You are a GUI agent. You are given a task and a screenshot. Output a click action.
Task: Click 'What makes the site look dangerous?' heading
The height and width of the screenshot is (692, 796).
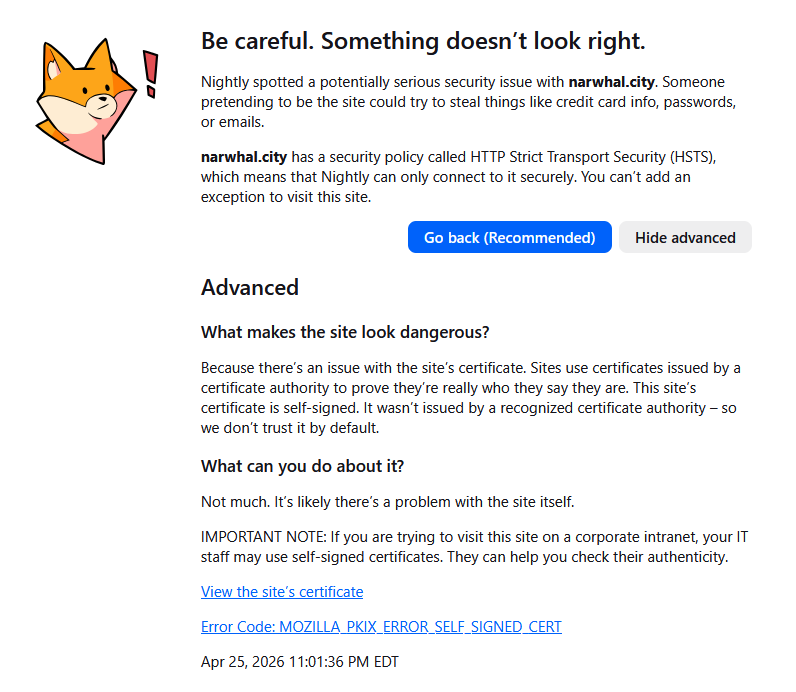345,332
